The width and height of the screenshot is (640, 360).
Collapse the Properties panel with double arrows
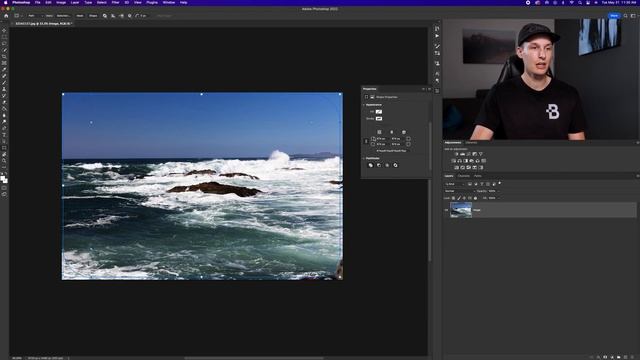423,89
